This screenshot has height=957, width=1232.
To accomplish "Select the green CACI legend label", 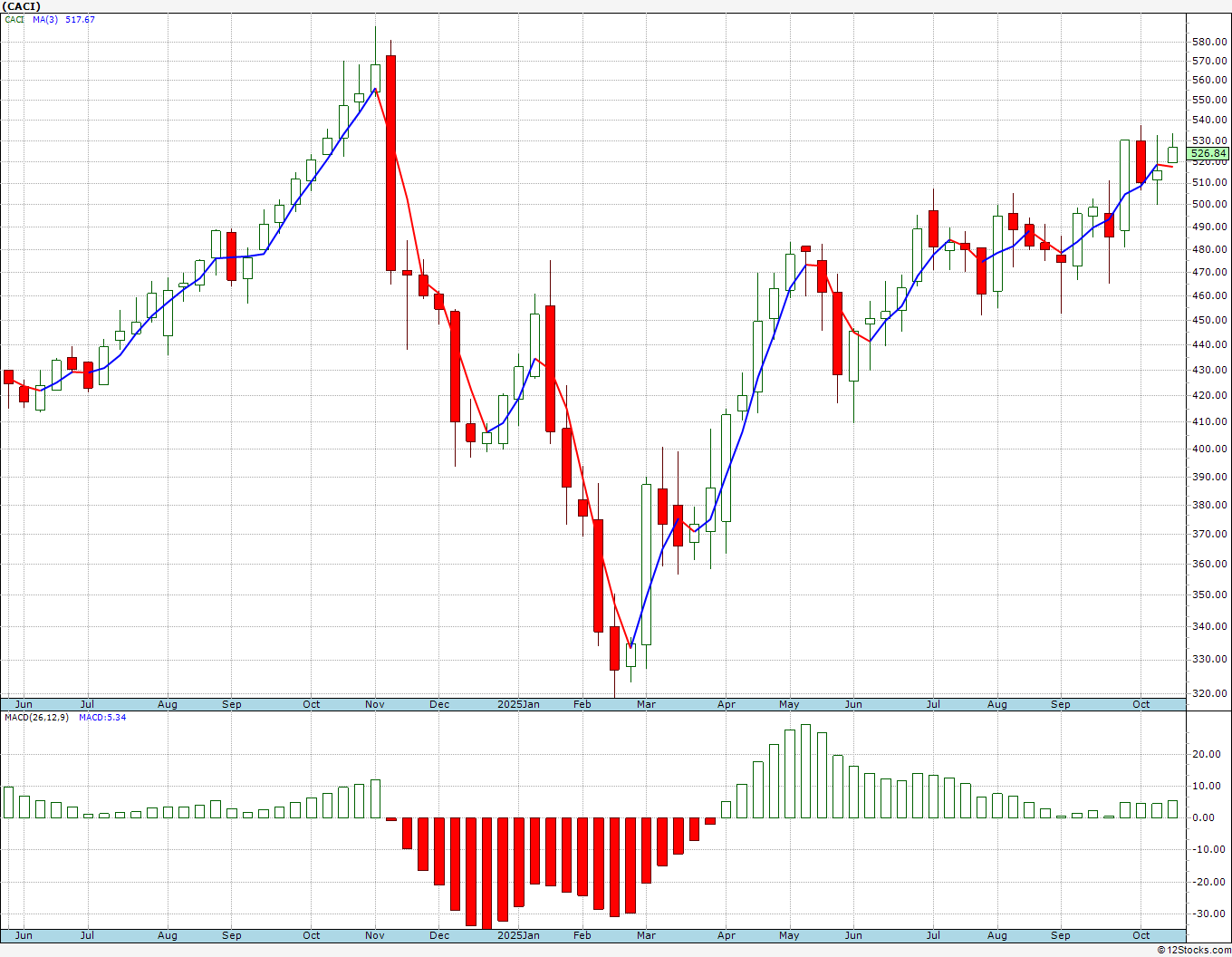I will tap(15, 19).
